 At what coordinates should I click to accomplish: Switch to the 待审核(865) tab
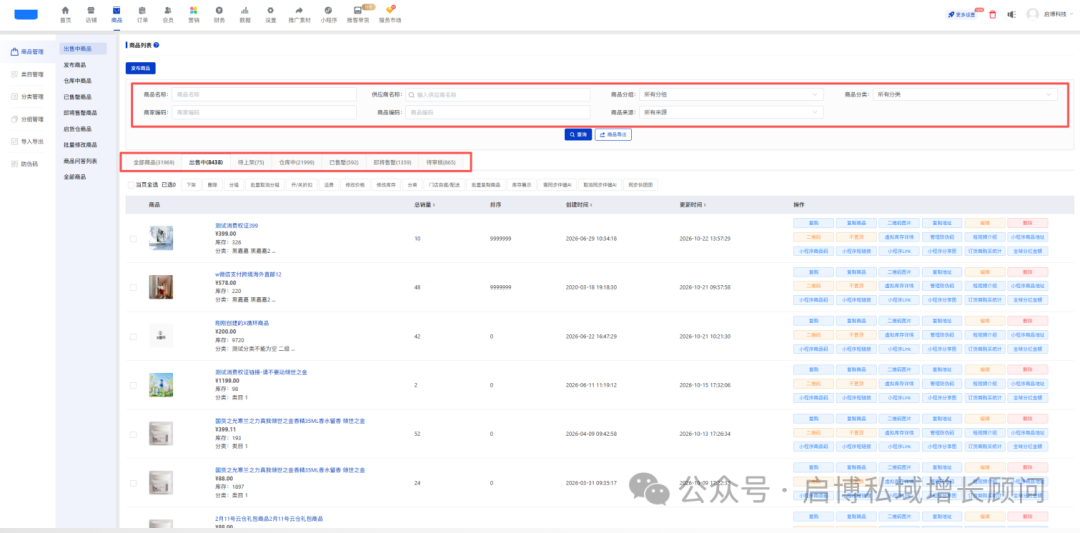pos(442,163)
